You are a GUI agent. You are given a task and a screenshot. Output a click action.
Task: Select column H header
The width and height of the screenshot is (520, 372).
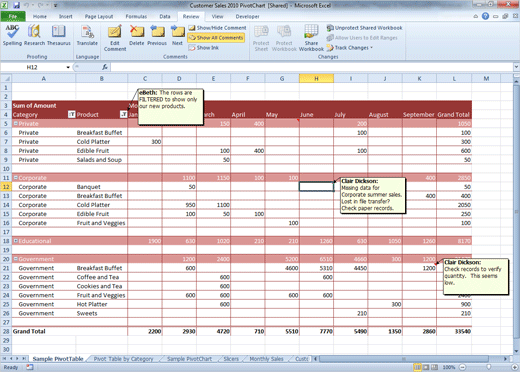pyautogui.click(x=316, y=79)
